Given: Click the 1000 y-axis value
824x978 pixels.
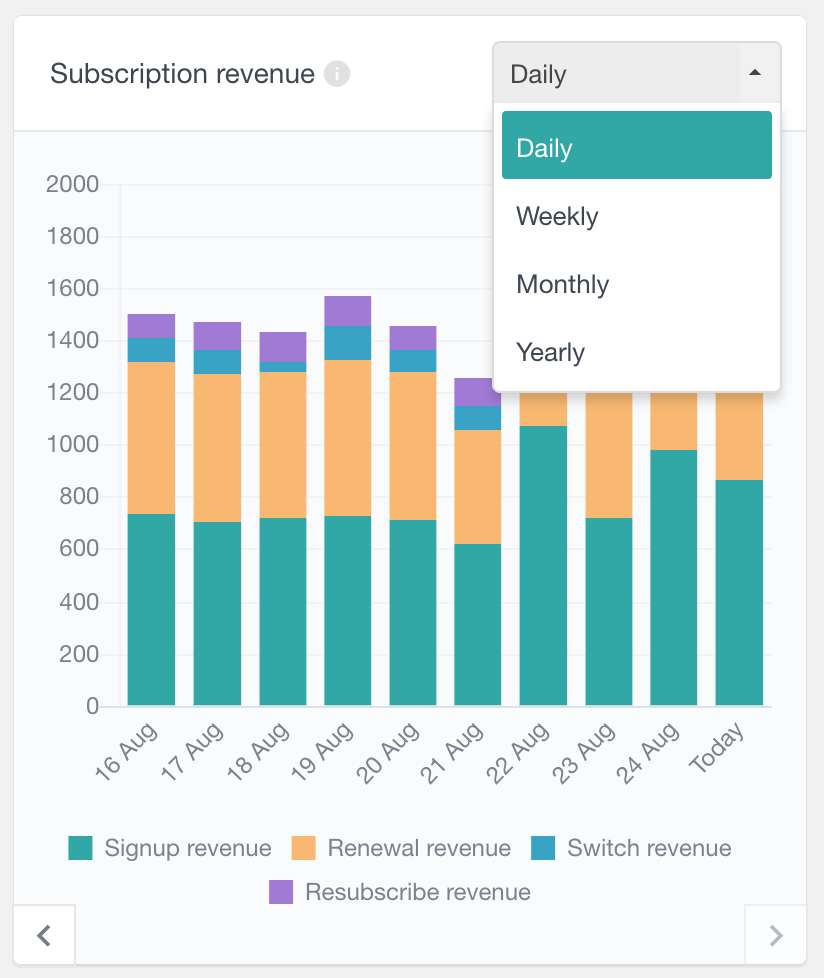Looking at the screenshot, I should 72,444.
